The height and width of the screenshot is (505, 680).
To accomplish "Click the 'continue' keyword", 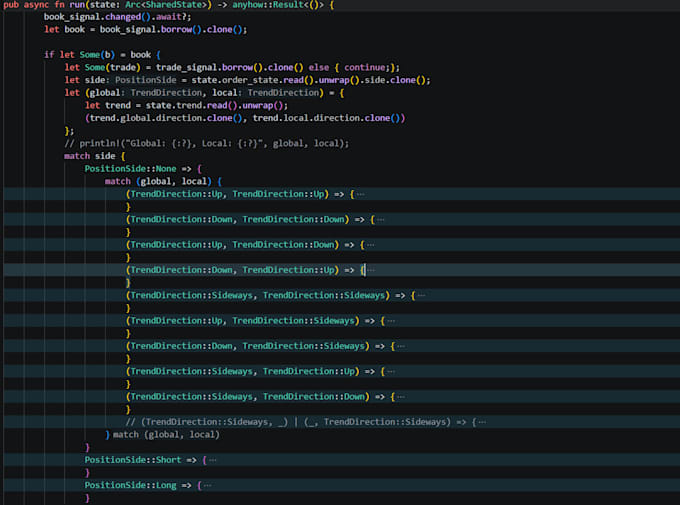I will (365, 68).
